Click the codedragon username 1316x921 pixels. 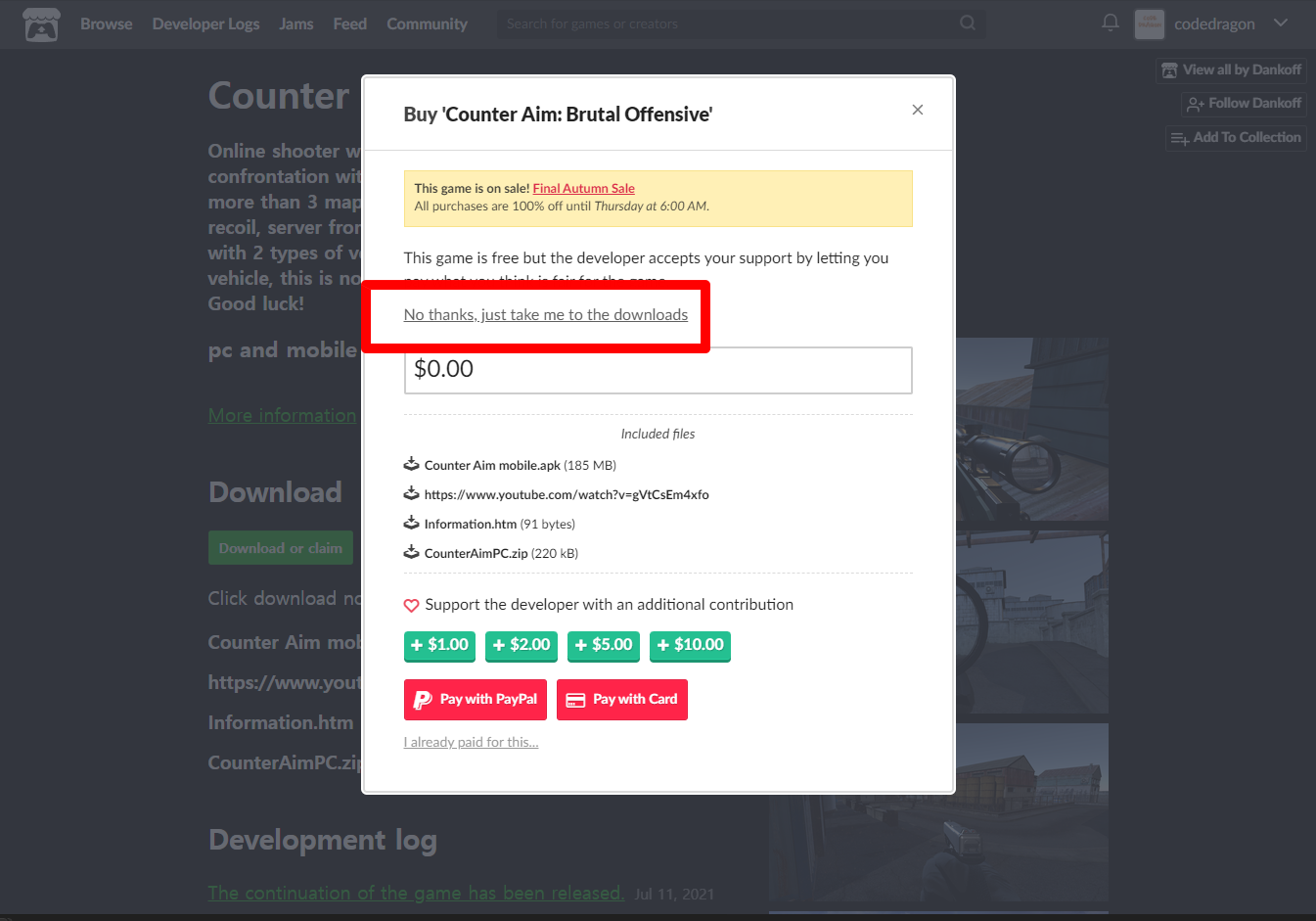point(1214,23)
